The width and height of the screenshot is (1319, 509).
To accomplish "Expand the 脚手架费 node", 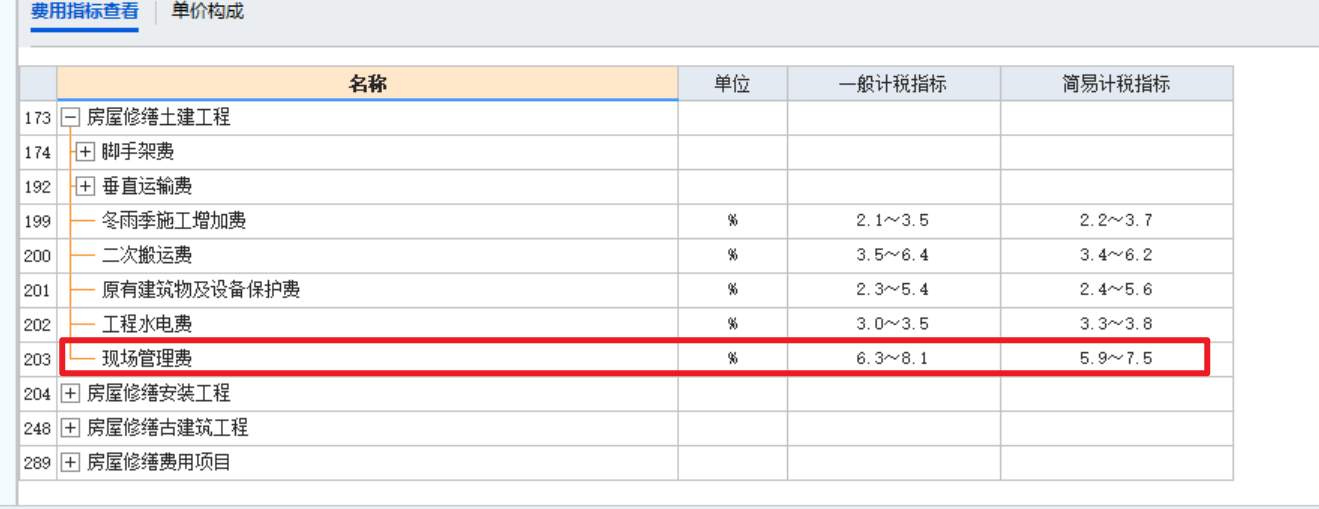I will [85, 153].
